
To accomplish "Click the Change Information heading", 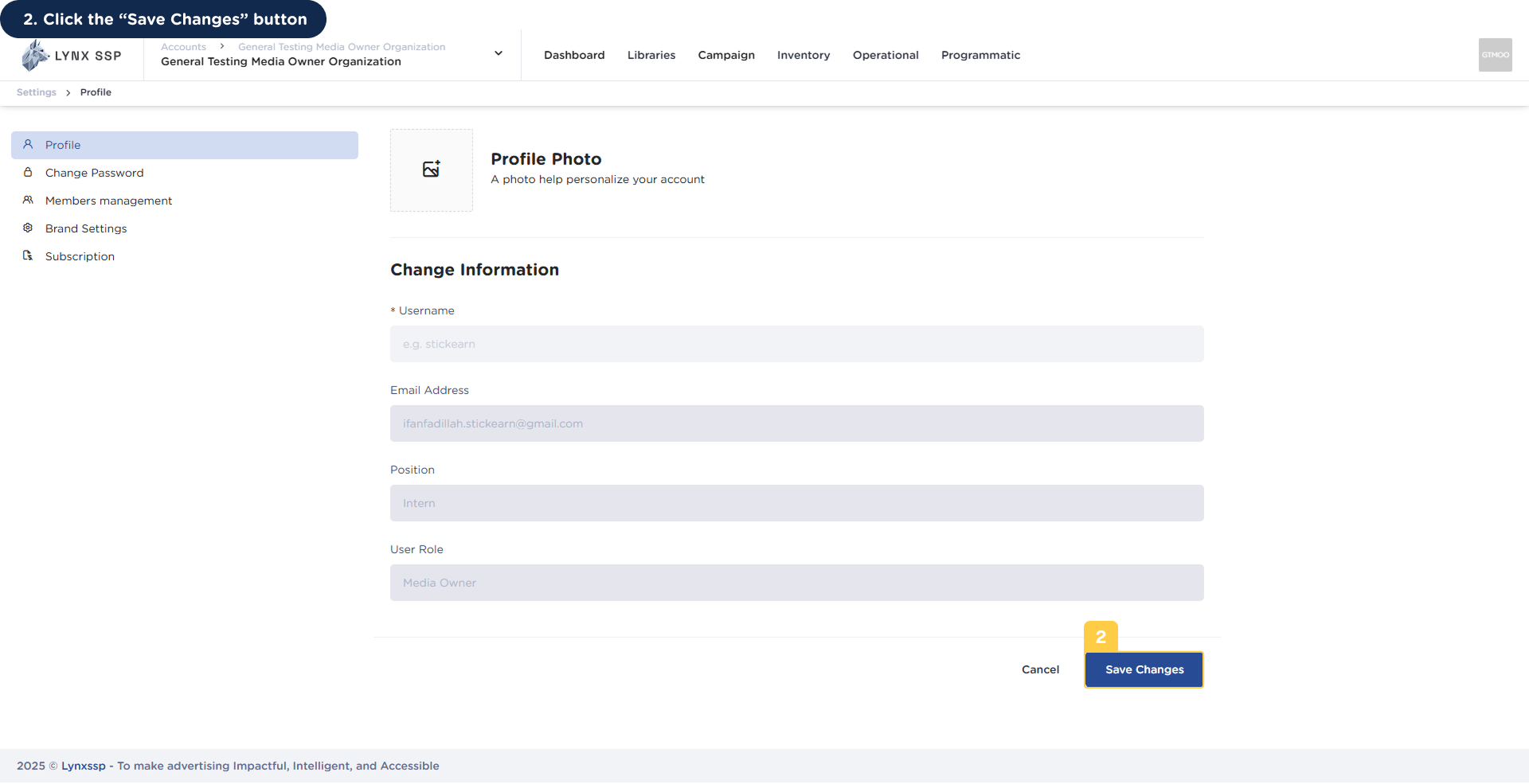I will (475, 270).
